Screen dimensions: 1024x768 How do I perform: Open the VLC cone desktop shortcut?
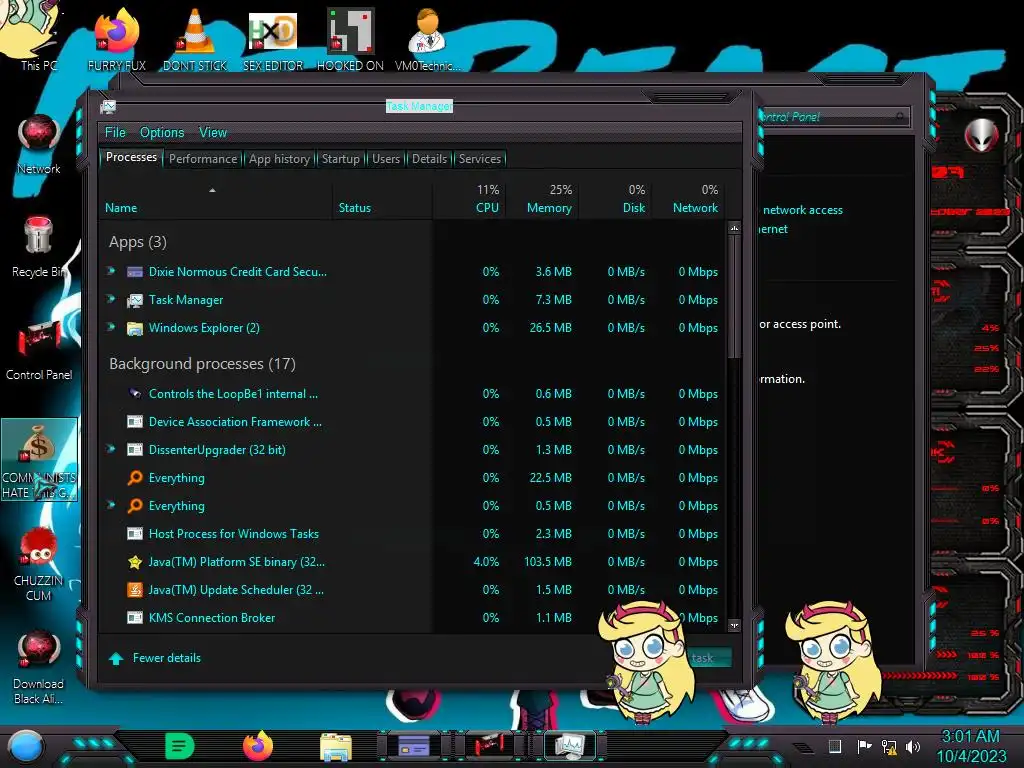point(195,31)
